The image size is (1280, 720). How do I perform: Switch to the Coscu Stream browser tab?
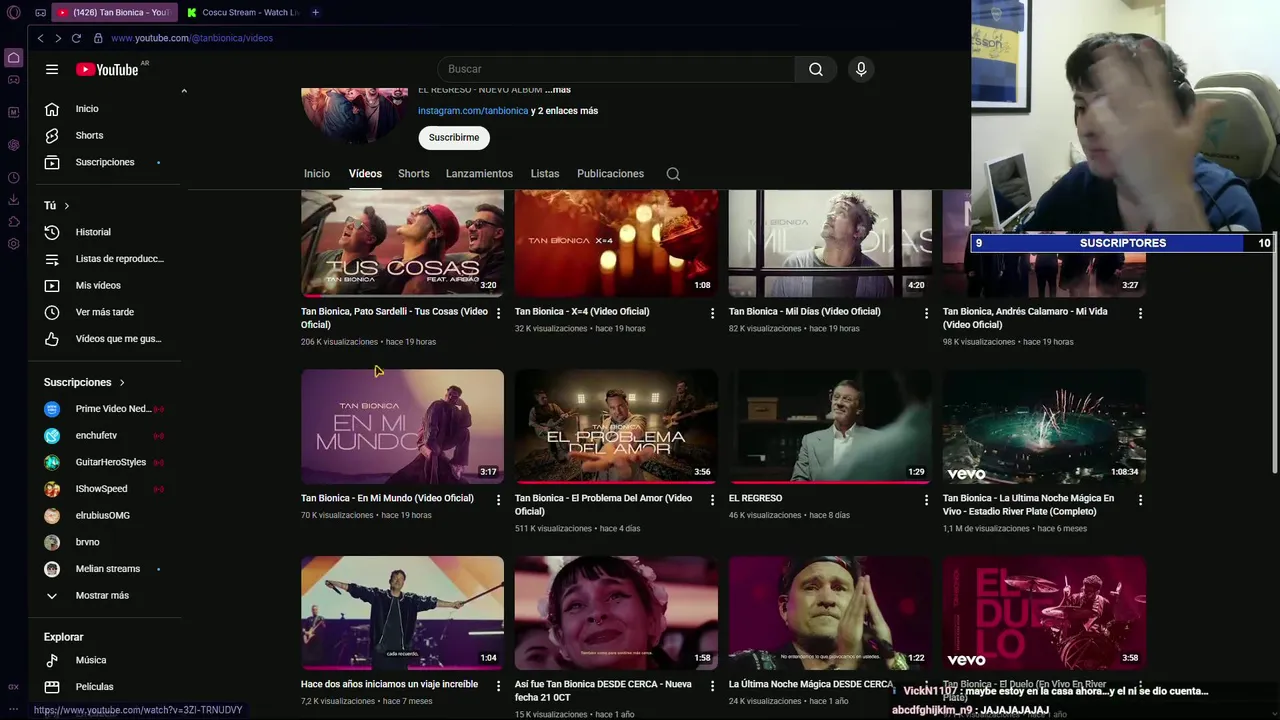point(242,12)
